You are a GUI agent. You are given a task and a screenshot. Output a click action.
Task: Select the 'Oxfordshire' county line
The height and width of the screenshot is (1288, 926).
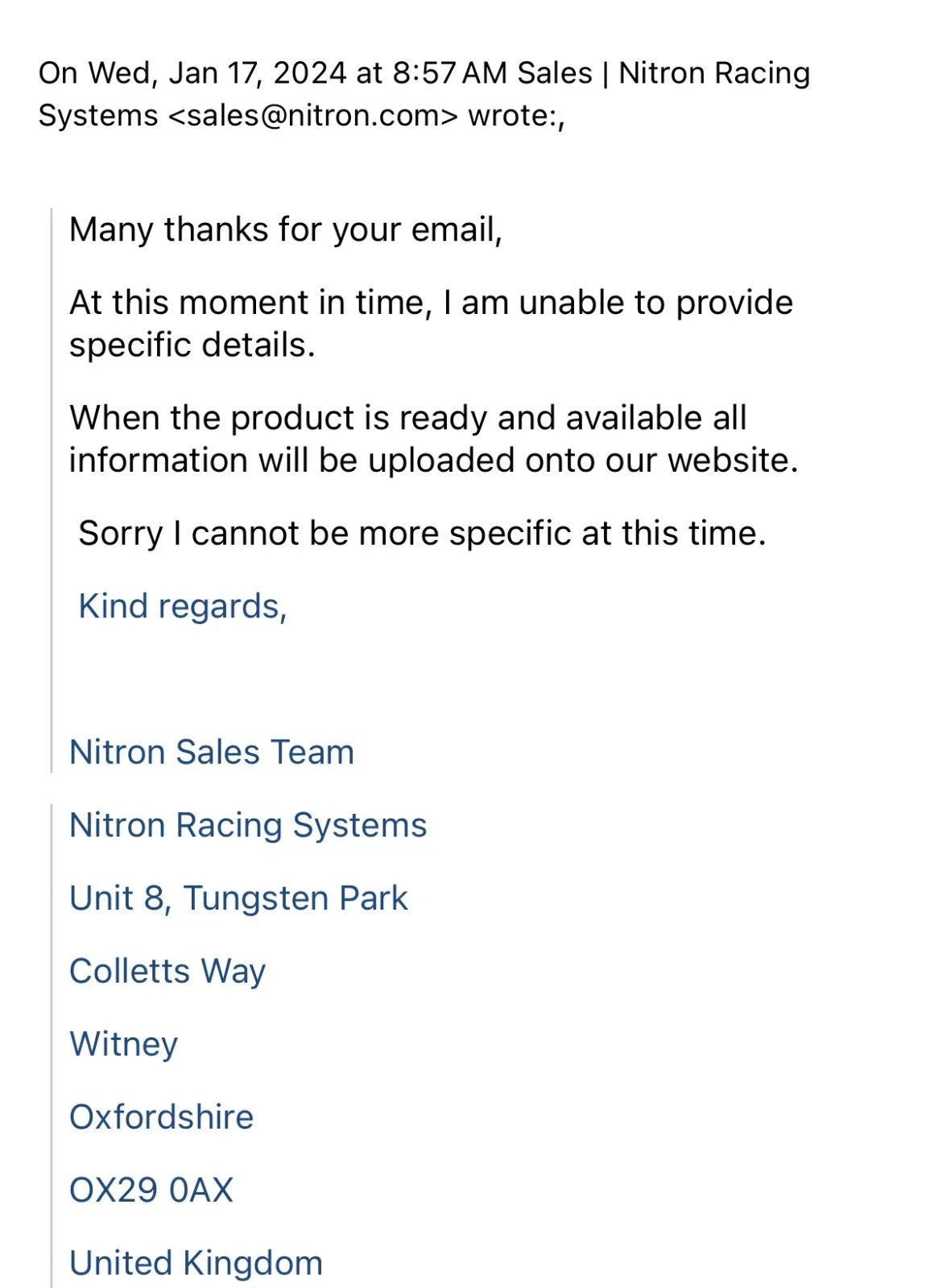(x=161, y=1117)
